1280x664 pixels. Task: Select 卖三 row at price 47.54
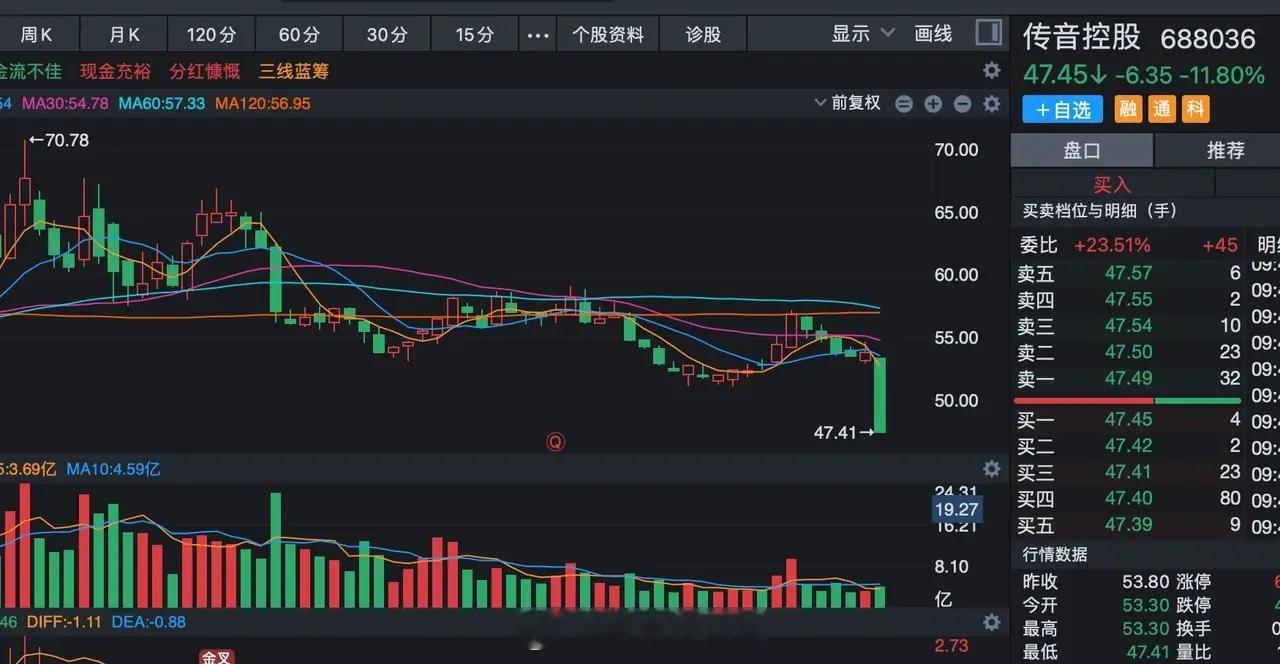coord(1129,326)
